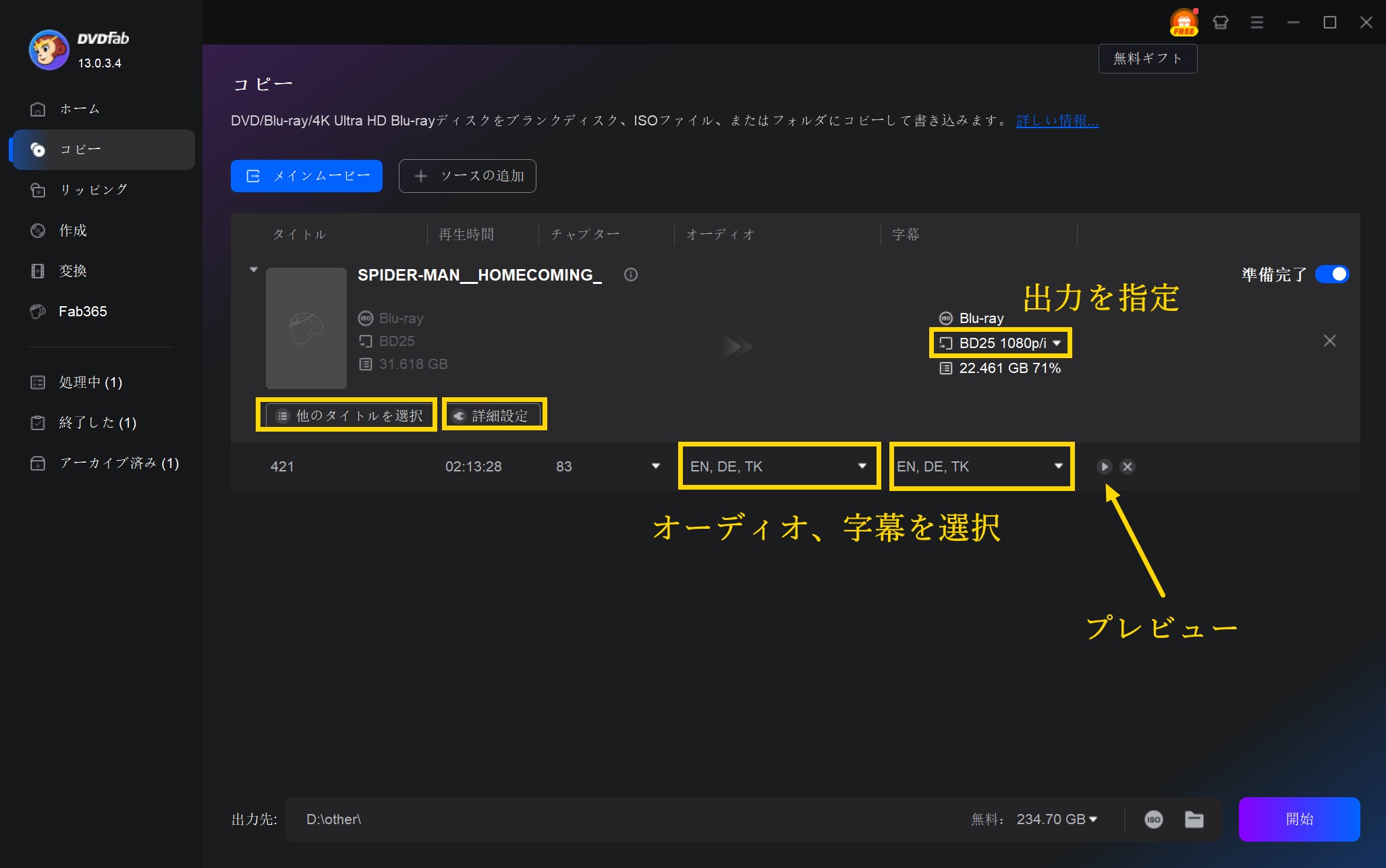Open 詳細設定 advanced settings
Viewport: 1386px width, 868px height.
coord(495,415)
